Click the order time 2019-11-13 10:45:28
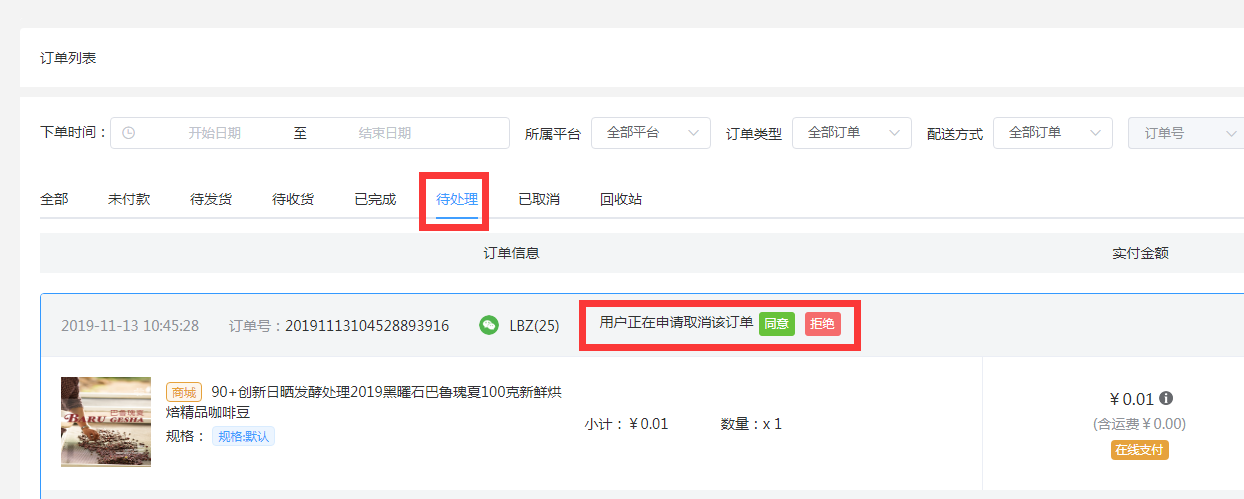Viewport: 1244px width, 499px height. (x=130, y=326)
